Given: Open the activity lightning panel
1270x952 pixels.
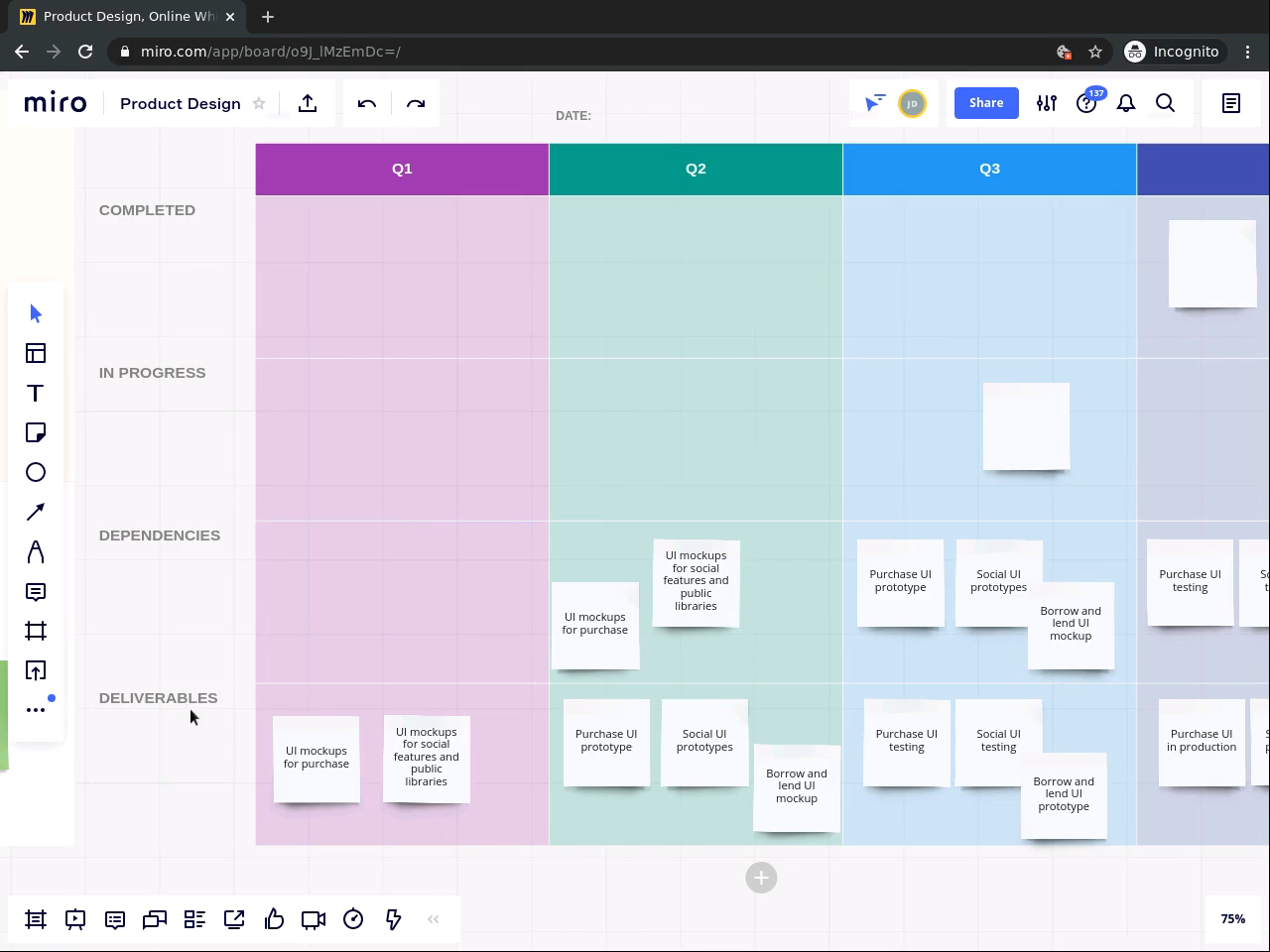Looking at the screenshot, I should click(393, 919).
